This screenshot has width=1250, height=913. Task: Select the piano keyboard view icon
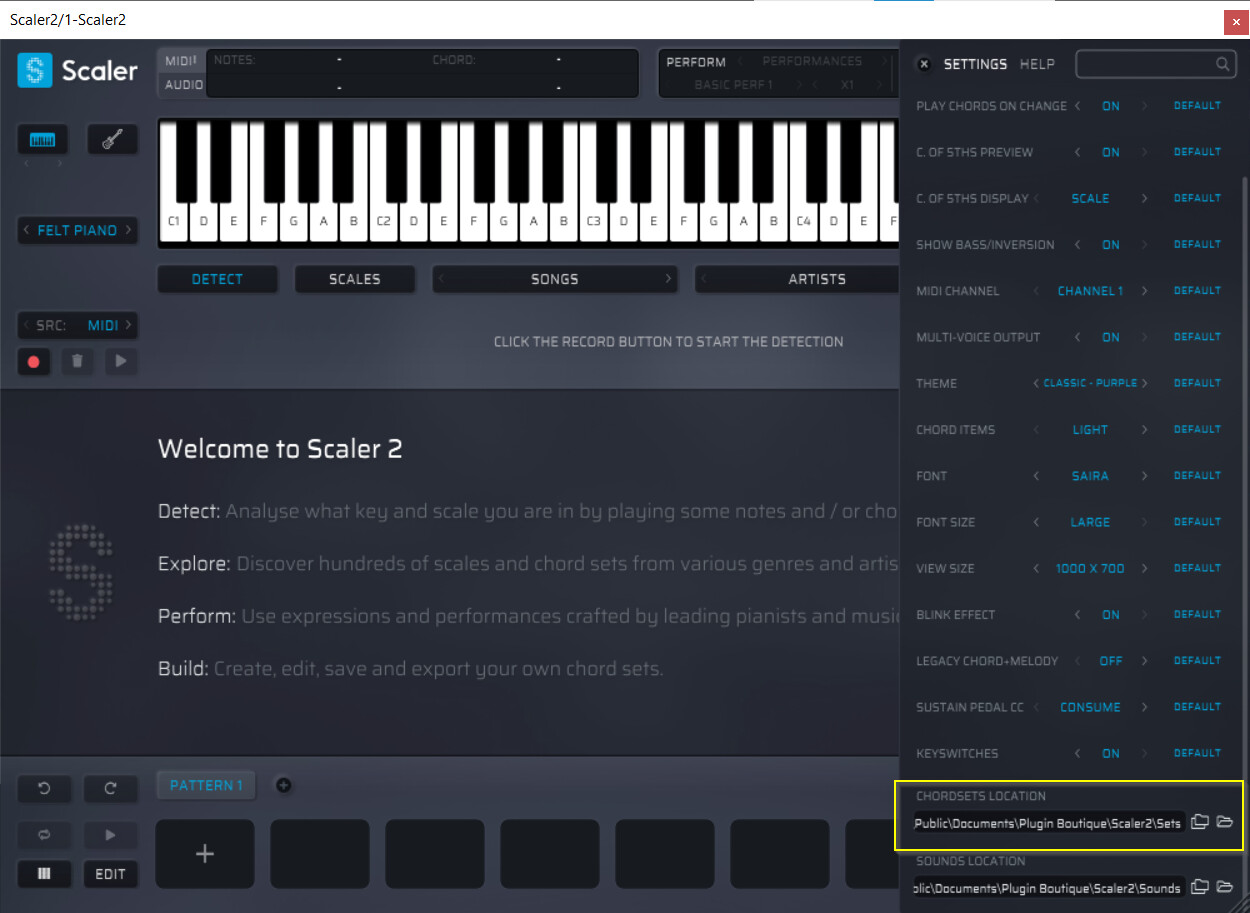click(x=43, y=140)
